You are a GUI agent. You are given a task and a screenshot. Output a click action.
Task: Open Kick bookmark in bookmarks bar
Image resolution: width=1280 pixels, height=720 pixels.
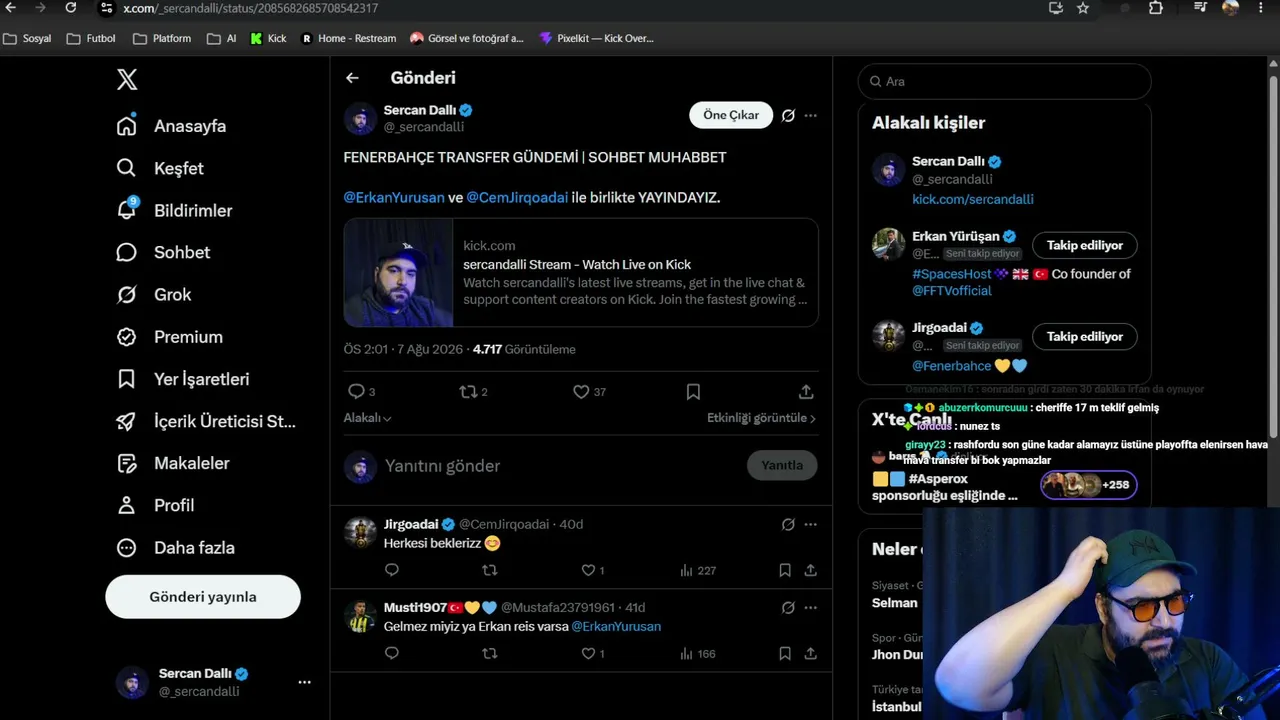pyautogui.click(x=268, y=38)
